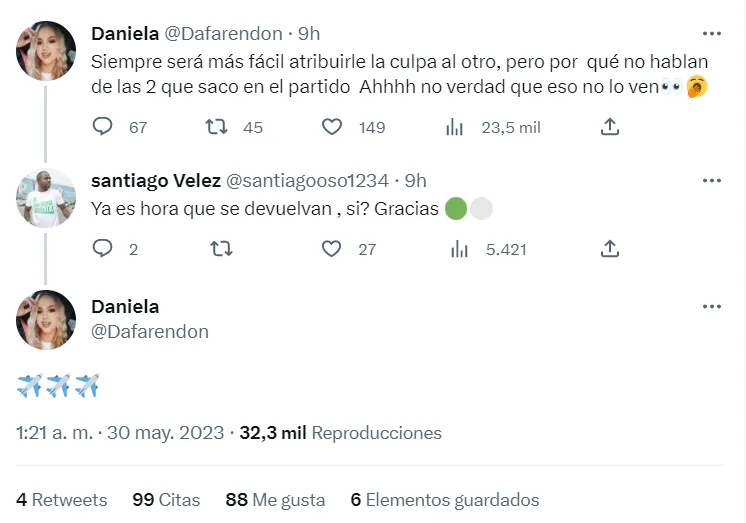Open more options on santiago Velez's tweet

point(711,180)
